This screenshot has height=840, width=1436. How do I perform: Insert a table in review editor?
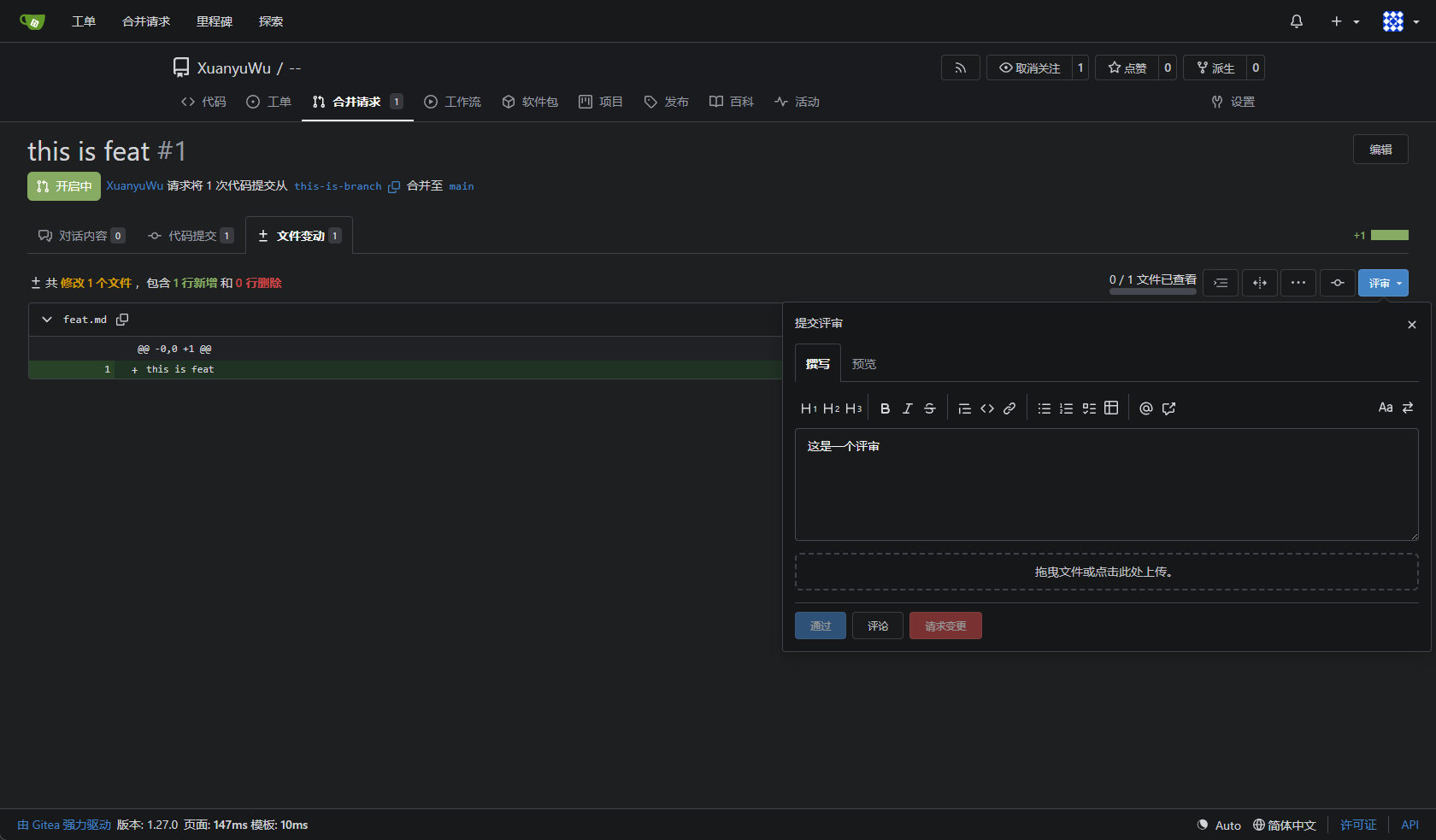(1111, 408)
